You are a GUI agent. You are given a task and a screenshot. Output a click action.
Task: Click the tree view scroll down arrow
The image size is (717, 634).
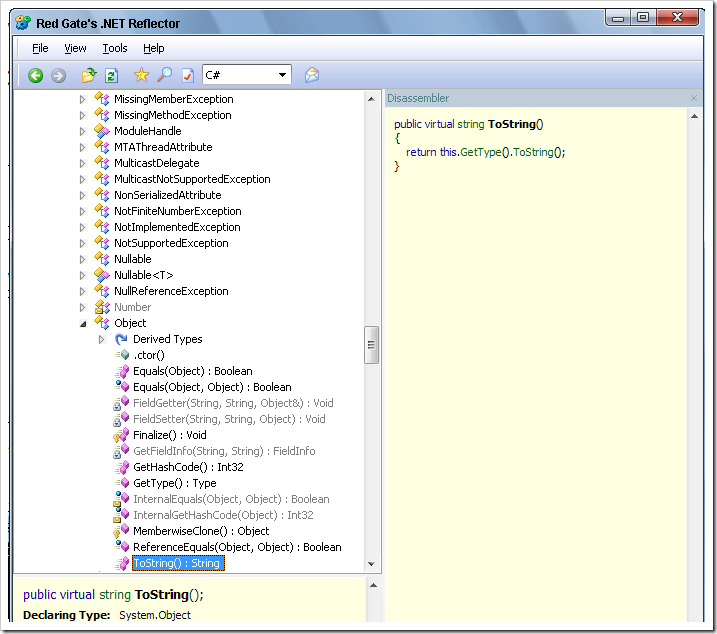coord(371,564)
